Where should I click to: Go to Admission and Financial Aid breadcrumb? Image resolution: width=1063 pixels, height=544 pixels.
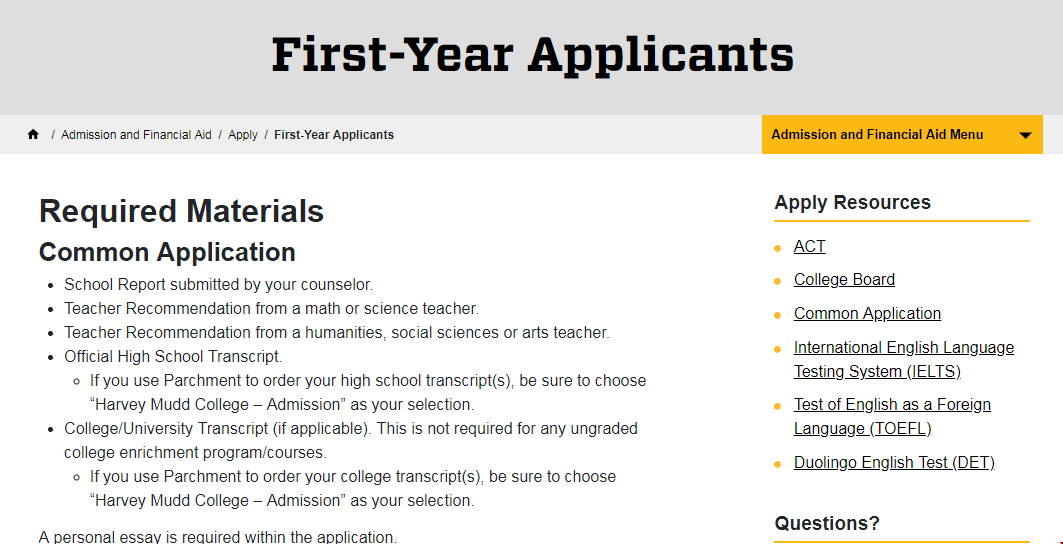(136, 135)
